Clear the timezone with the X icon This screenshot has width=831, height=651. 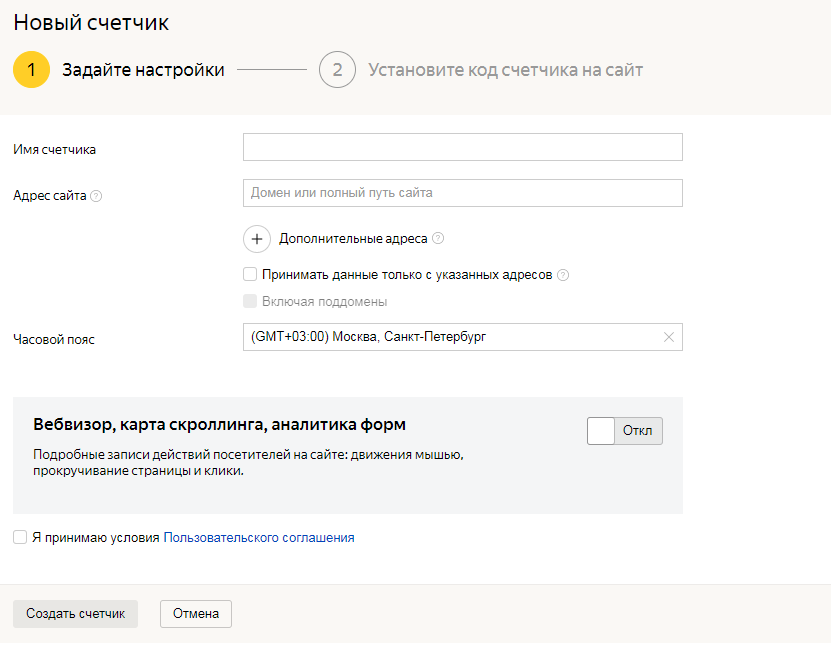(x=669, y=337)
